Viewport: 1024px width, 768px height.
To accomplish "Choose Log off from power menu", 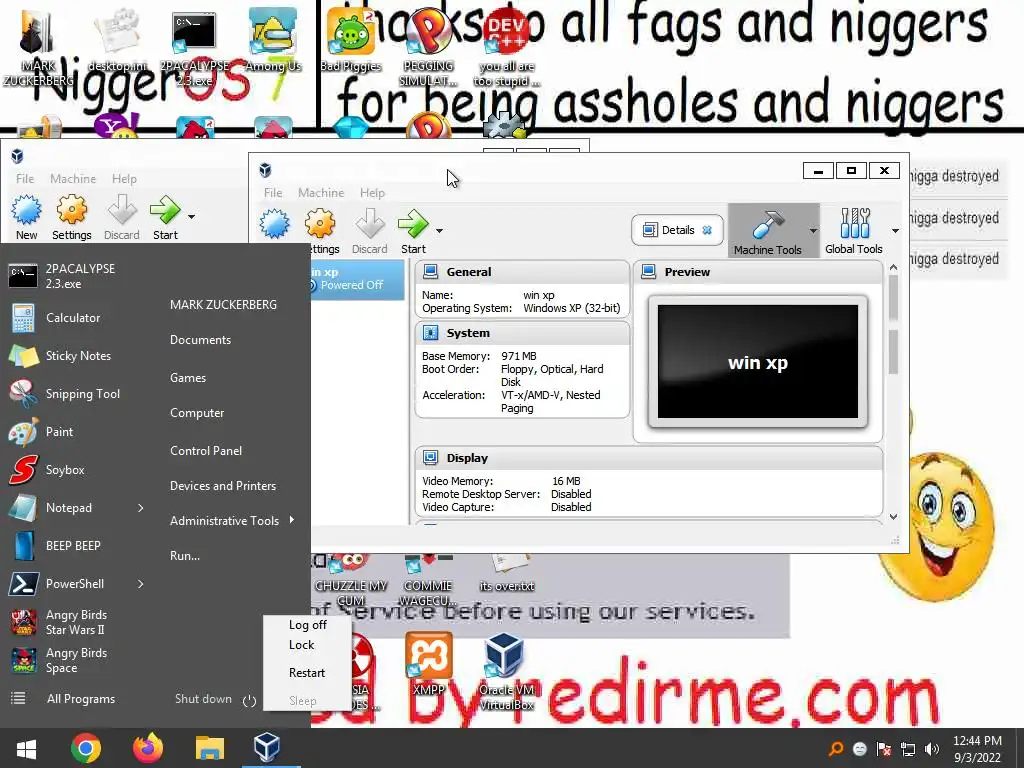I will pos(308,625).
